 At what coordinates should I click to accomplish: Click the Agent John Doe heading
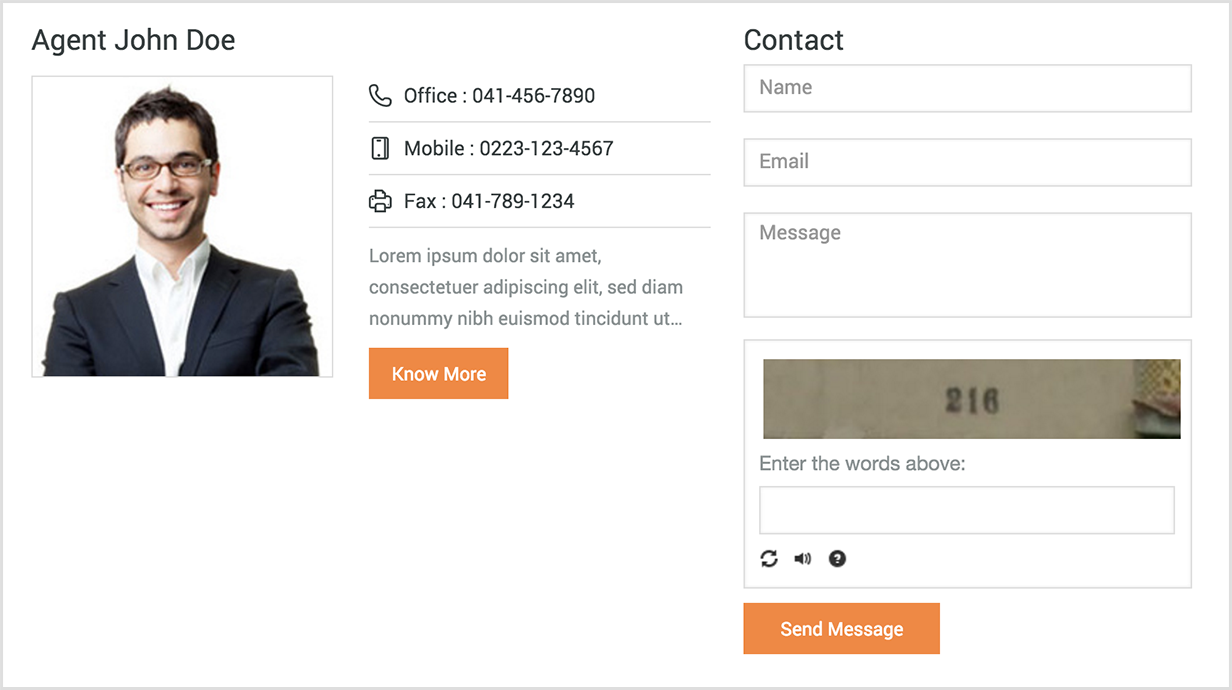point(134,40)
